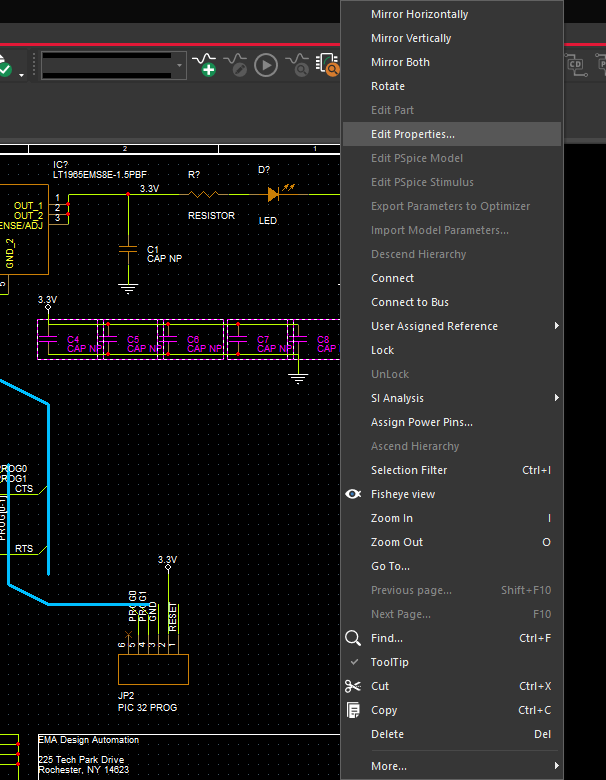Click greyed Edit PSpice Model entry
The height and width of the screenshot is (780, 606).
click(452, 158)
